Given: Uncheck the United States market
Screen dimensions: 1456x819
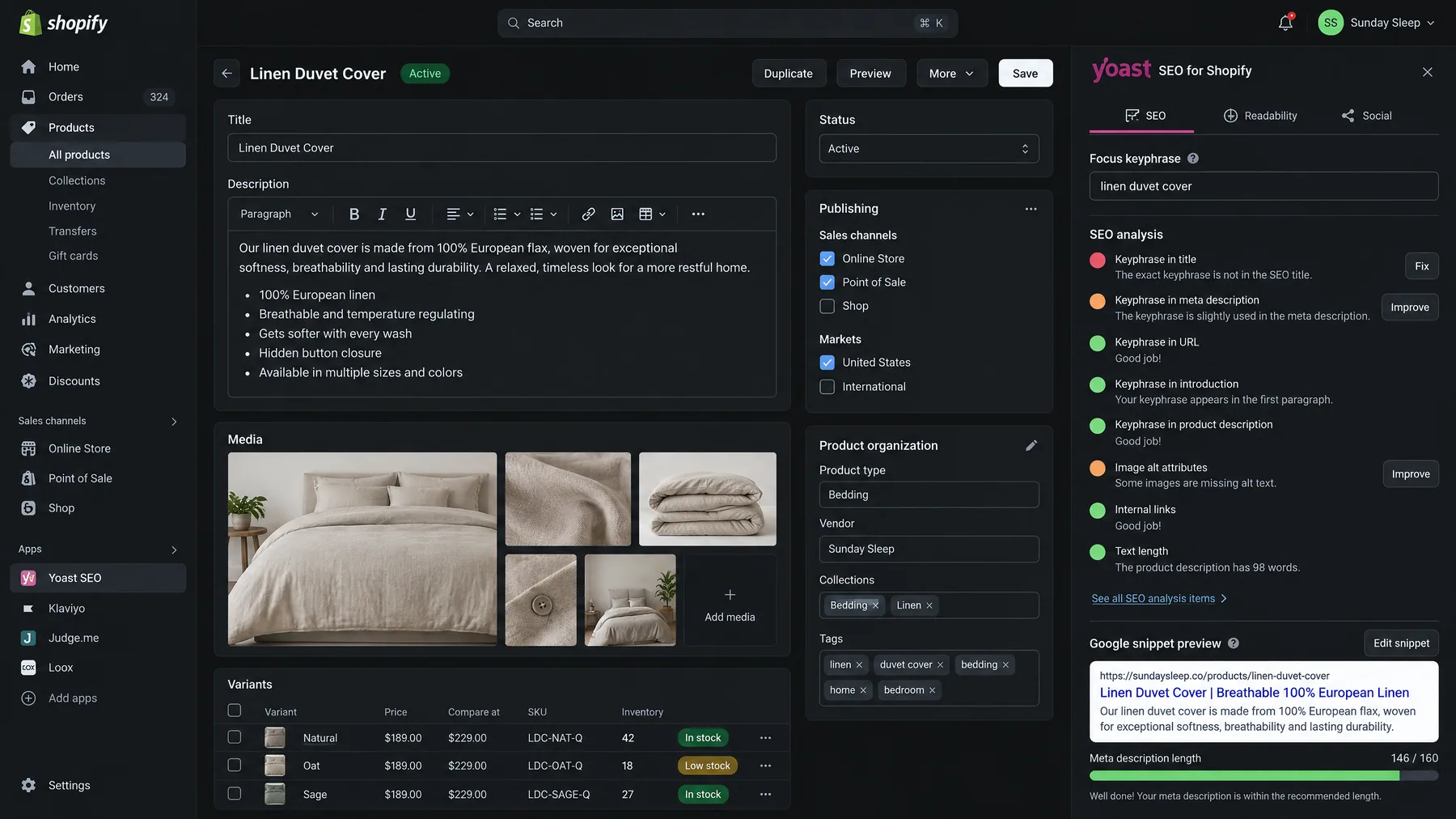Looking at the screenshot, I should pos(827,363).
